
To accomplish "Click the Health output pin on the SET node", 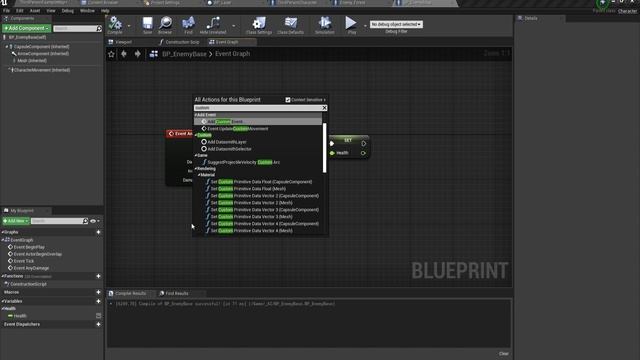I will 363,153.
